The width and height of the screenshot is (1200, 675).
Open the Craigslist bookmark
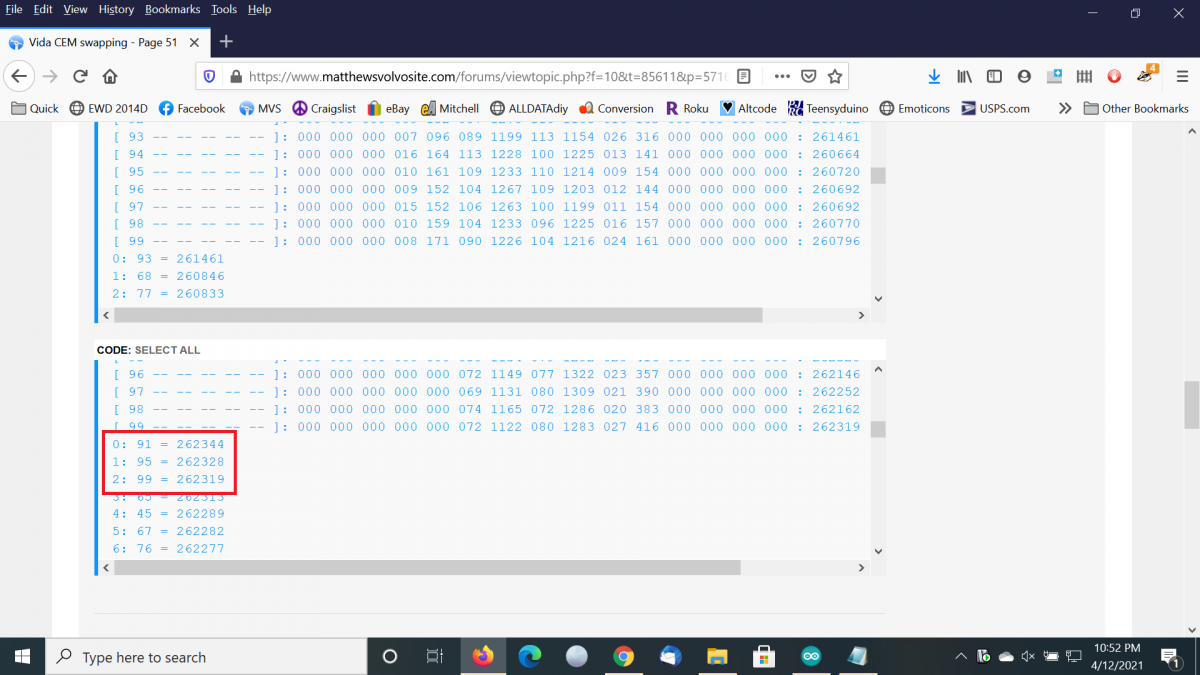pos(323,108)
